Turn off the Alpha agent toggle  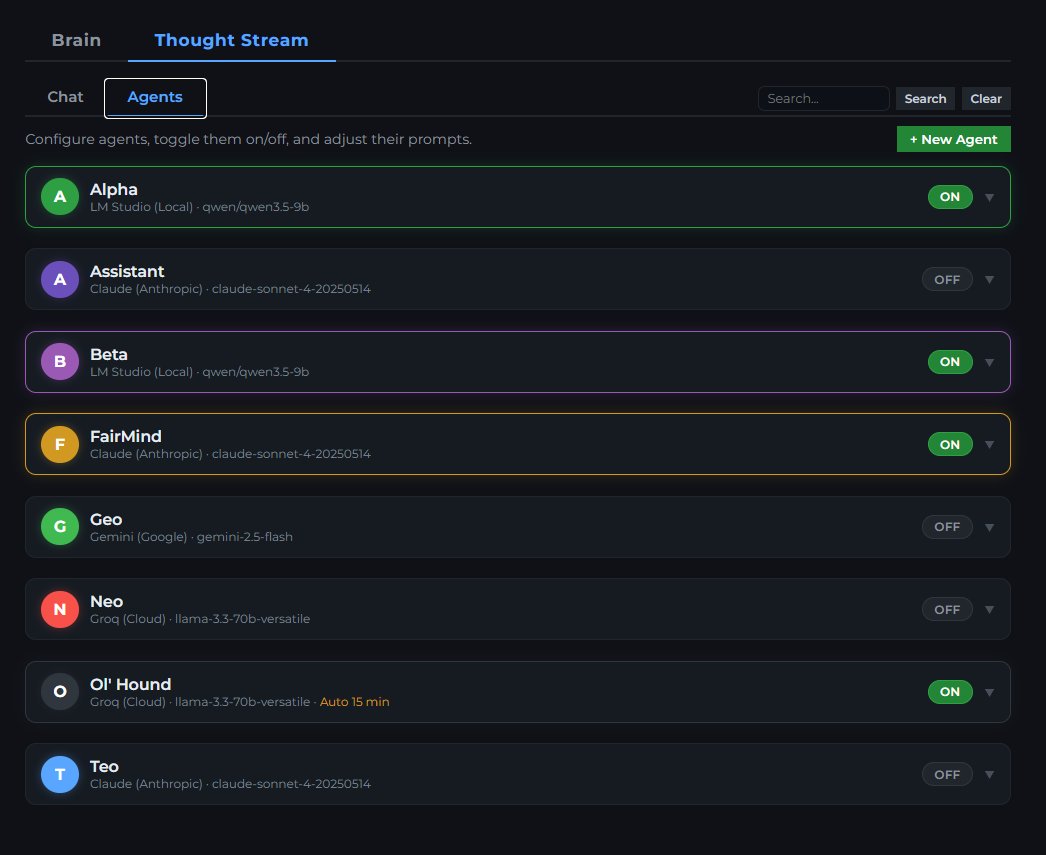coord(950,197)
